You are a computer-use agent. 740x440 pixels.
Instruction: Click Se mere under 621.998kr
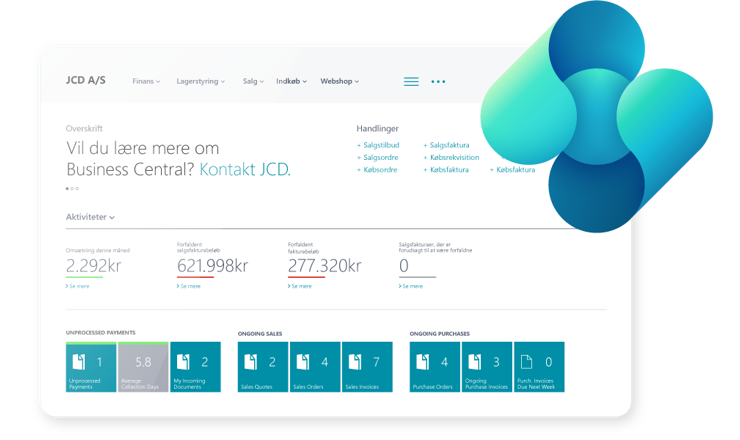click(189, 286)
